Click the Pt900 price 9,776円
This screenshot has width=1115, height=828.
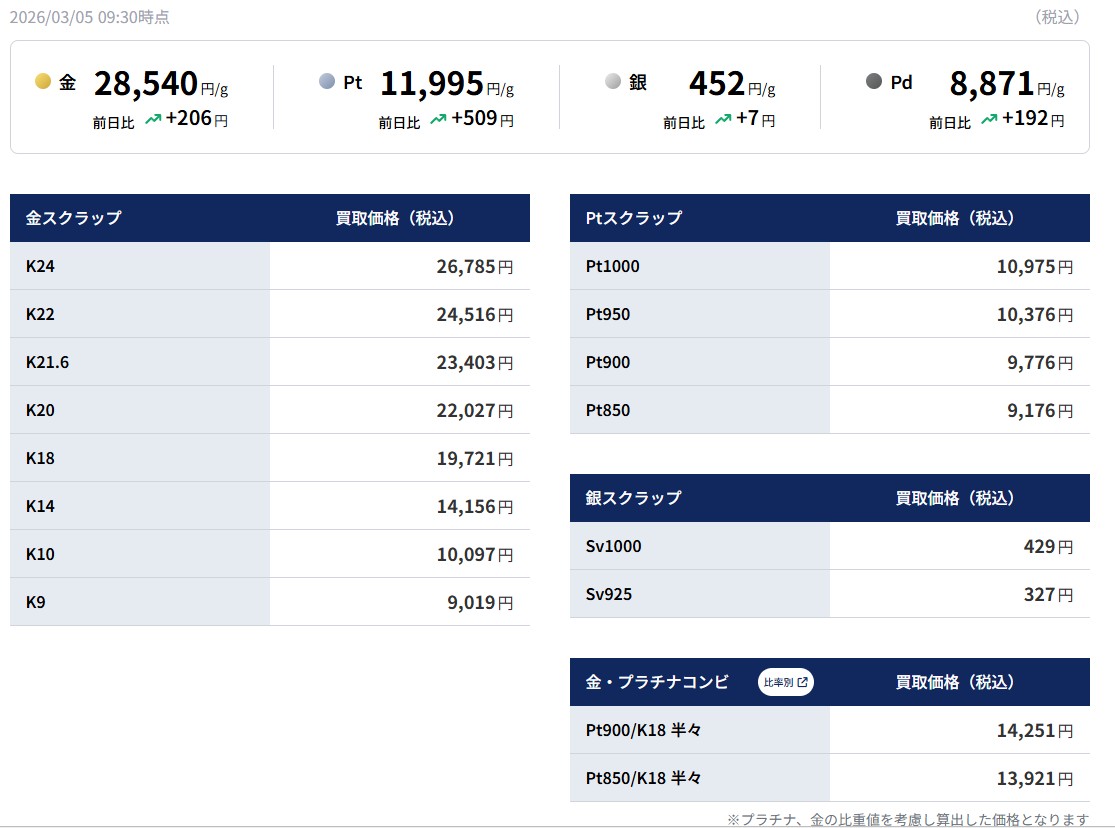point(1040,363)
